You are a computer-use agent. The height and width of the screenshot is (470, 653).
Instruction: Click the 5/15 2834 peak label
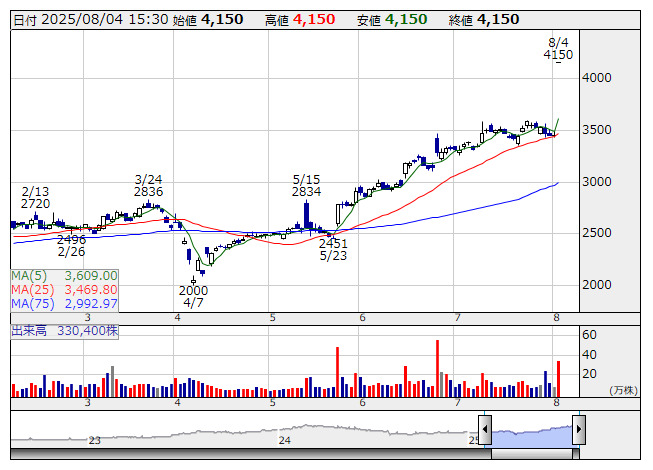(307, 186)
